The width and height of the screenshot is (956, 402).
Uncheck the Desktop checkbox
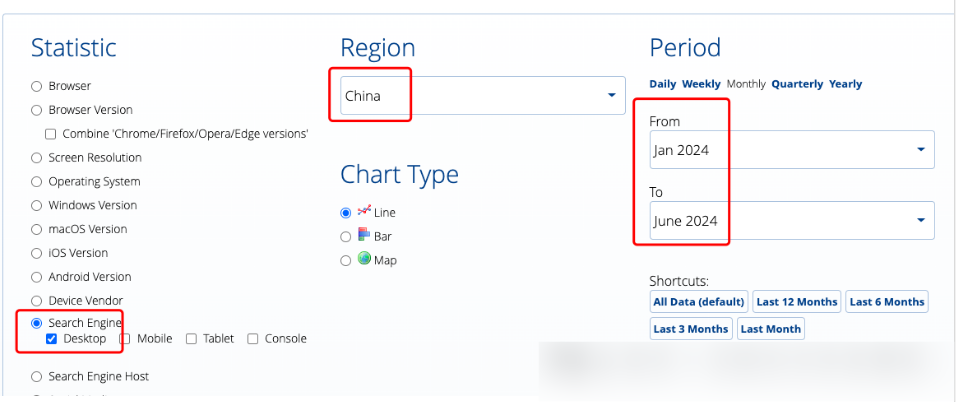tap(52, 339)
